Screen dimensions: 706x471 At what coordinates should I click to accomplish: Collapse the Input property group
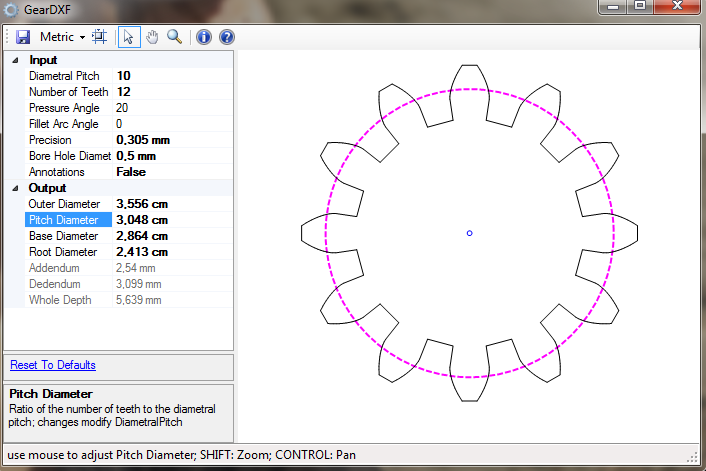[x=15, y=60]
